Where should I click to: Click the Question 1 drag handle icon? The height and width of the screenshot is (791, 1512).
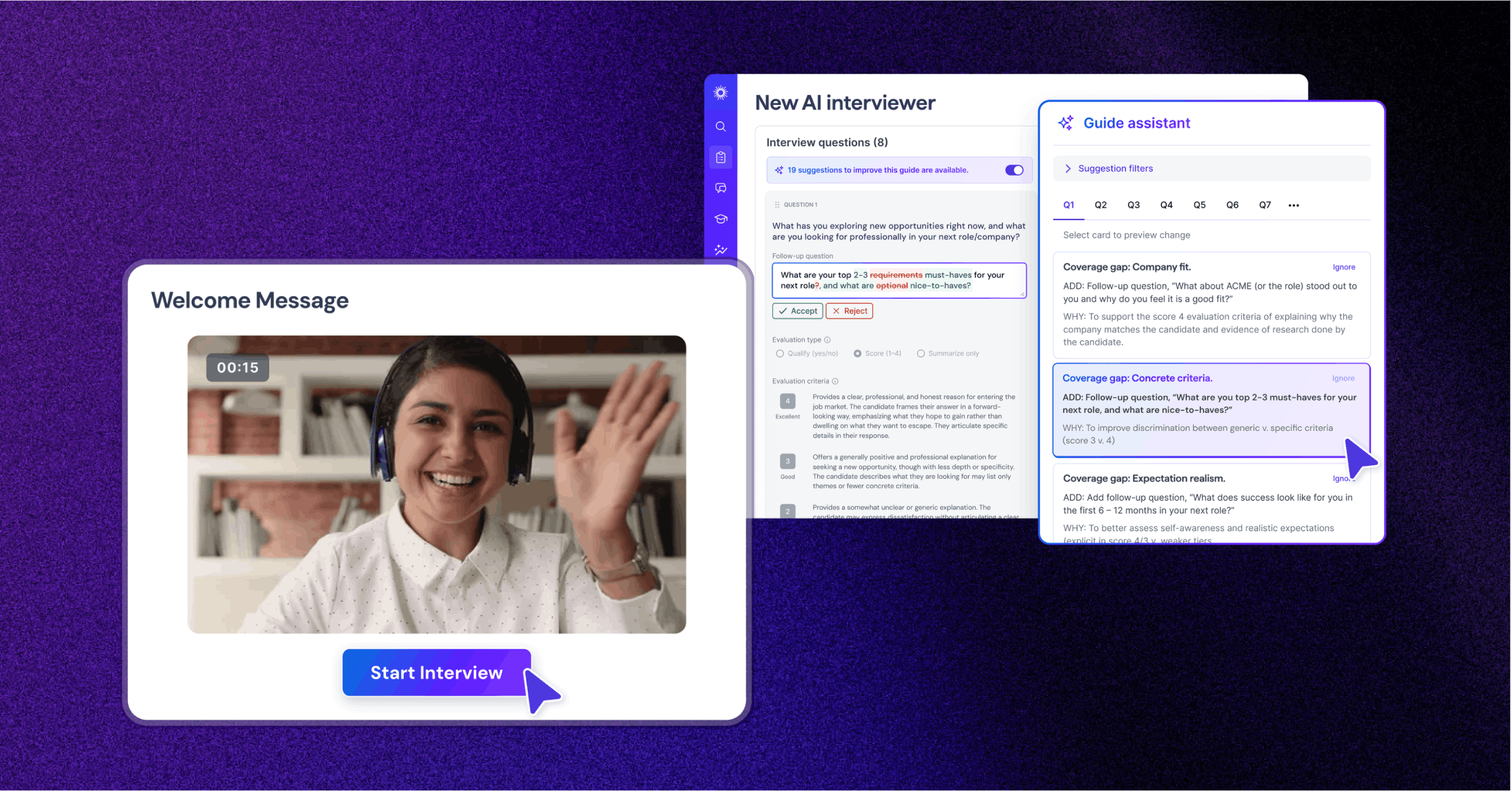[777, 205]
